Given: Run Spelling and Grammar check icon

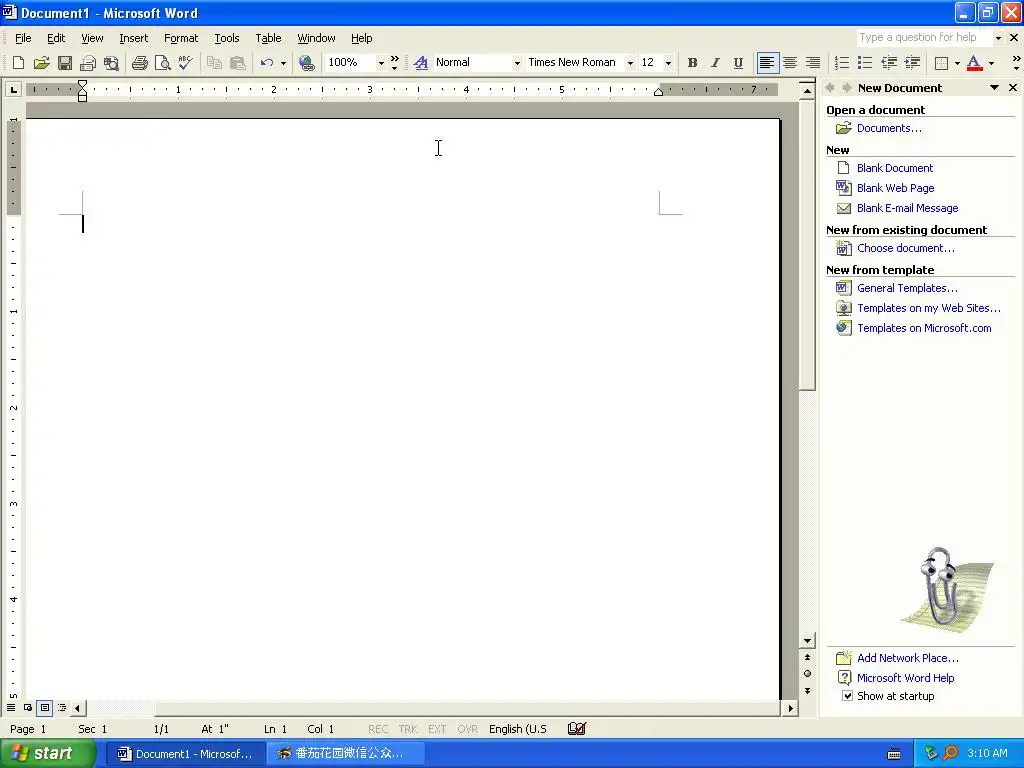Looking at the screenshot, I should (185, 63).
